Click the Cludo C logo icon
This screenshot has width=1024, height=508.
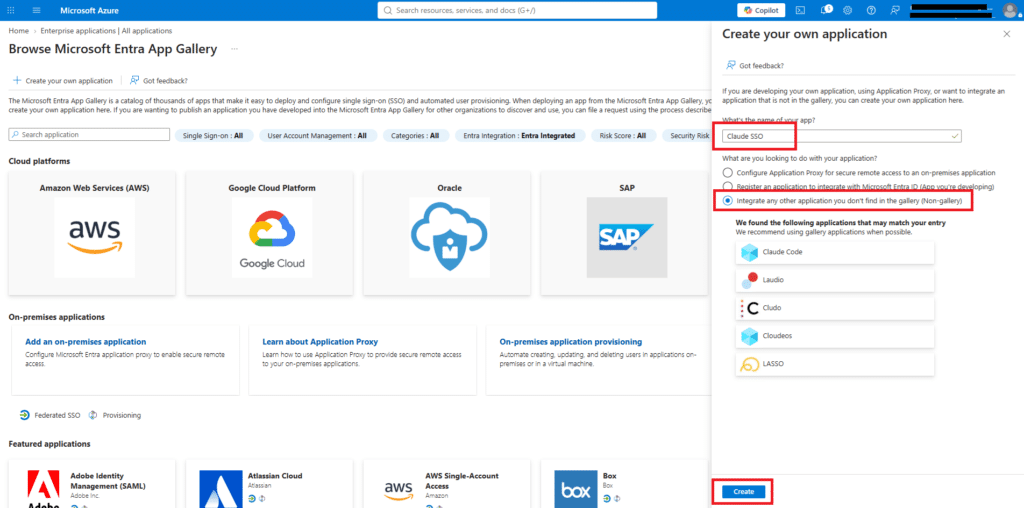point(749,308)
